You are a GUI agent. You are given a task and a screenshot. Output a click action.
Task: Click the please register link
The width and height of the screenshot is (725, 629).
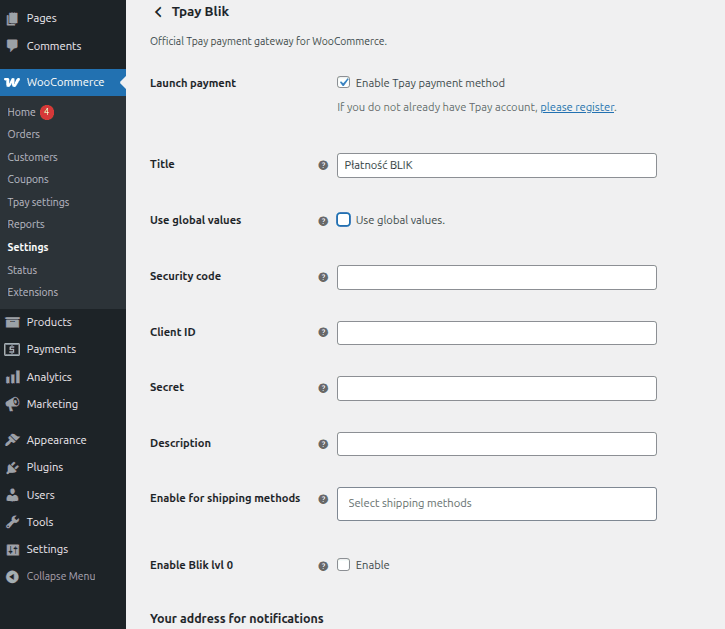[577, 107]
